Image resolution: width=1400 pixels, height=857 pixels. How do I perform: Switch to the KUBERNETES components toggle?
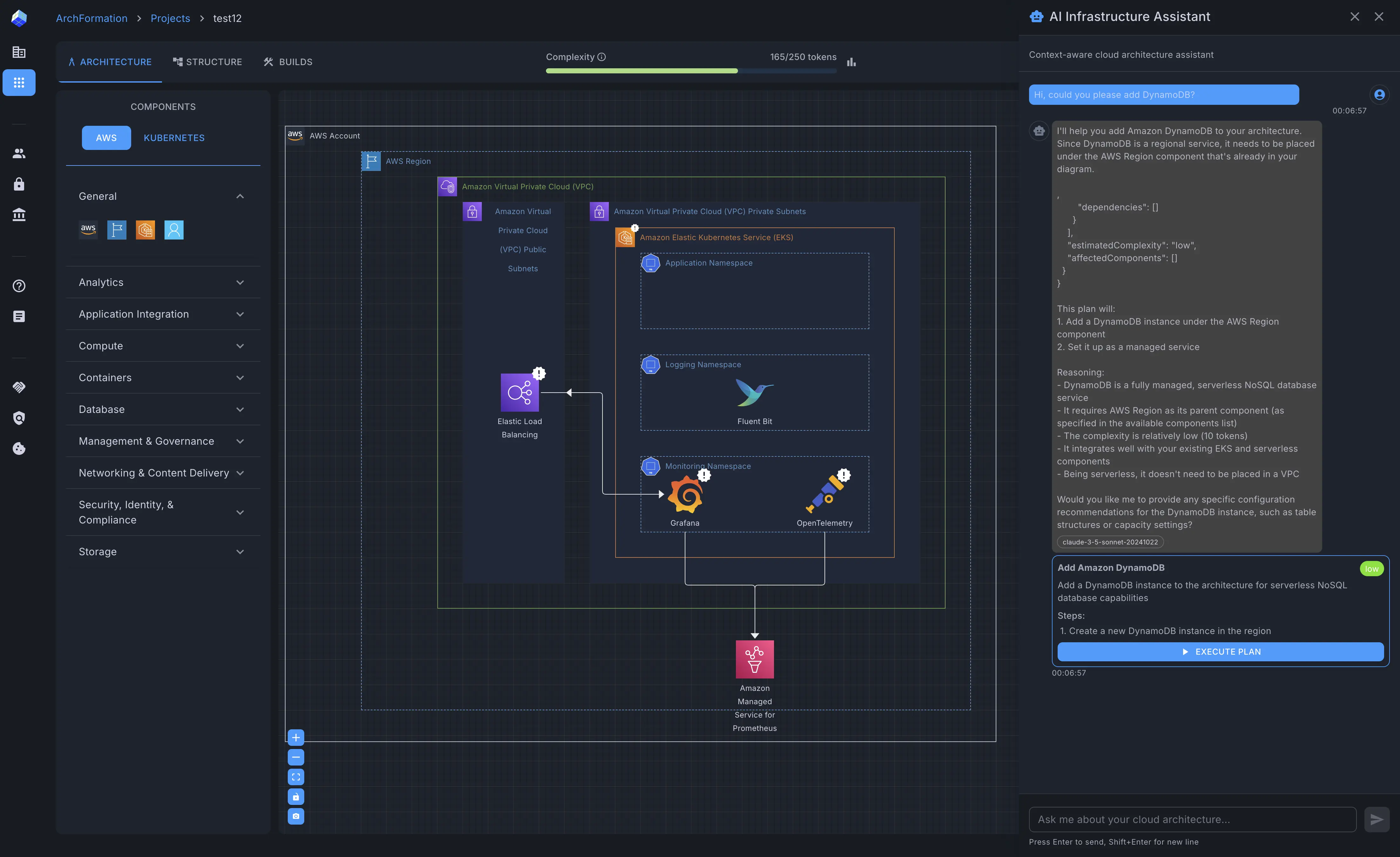coord(174,138)
